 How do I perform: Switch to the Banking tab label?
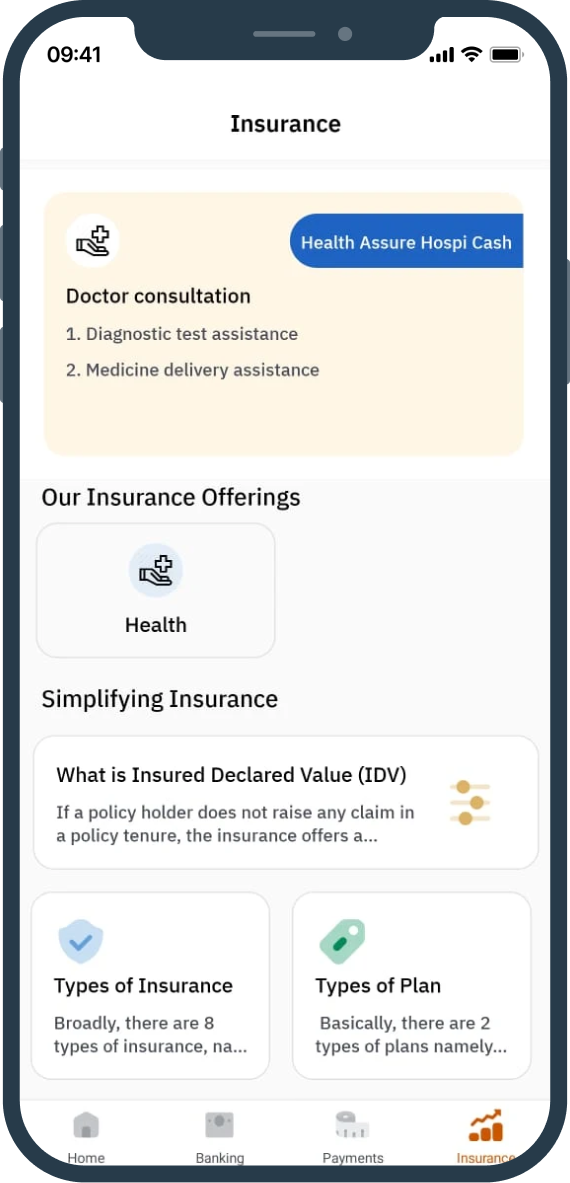pyautogui.click(x=219, y=1157)
